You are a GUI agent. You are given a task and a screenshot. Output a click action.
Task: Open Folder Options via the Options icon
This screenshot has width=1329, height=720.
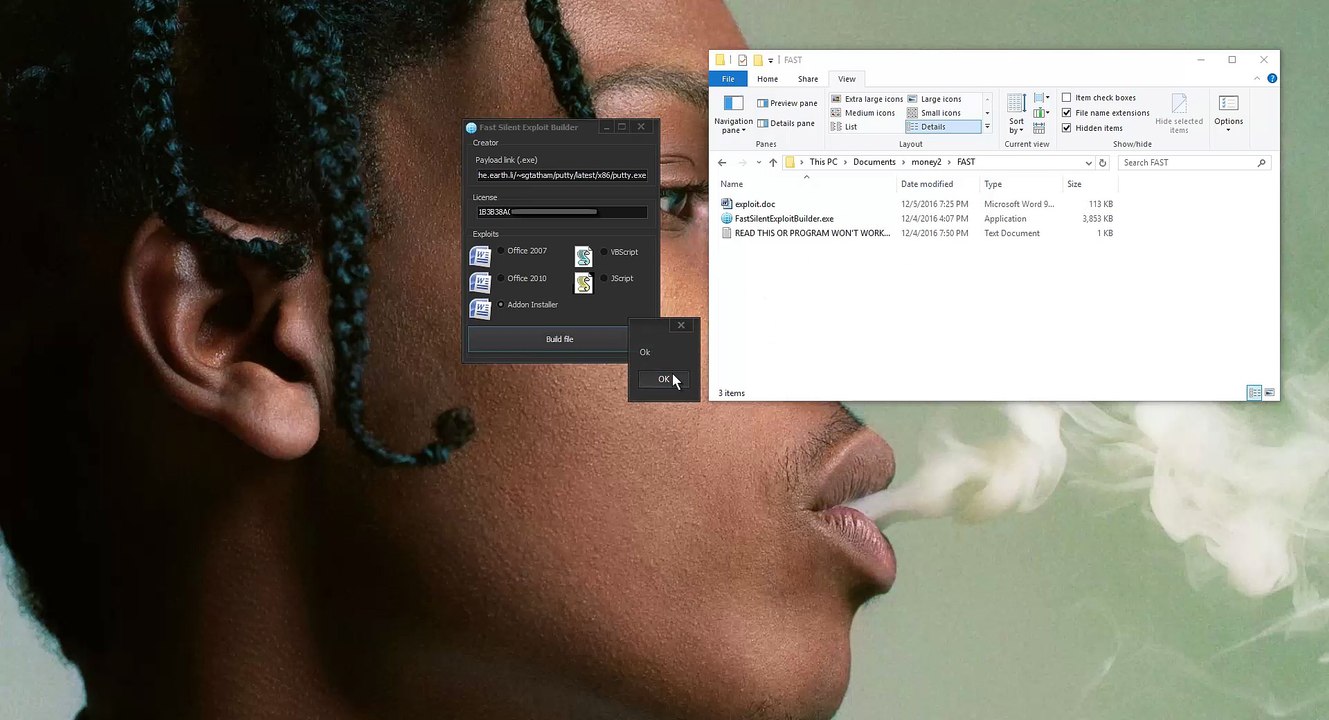(1228, 103)
